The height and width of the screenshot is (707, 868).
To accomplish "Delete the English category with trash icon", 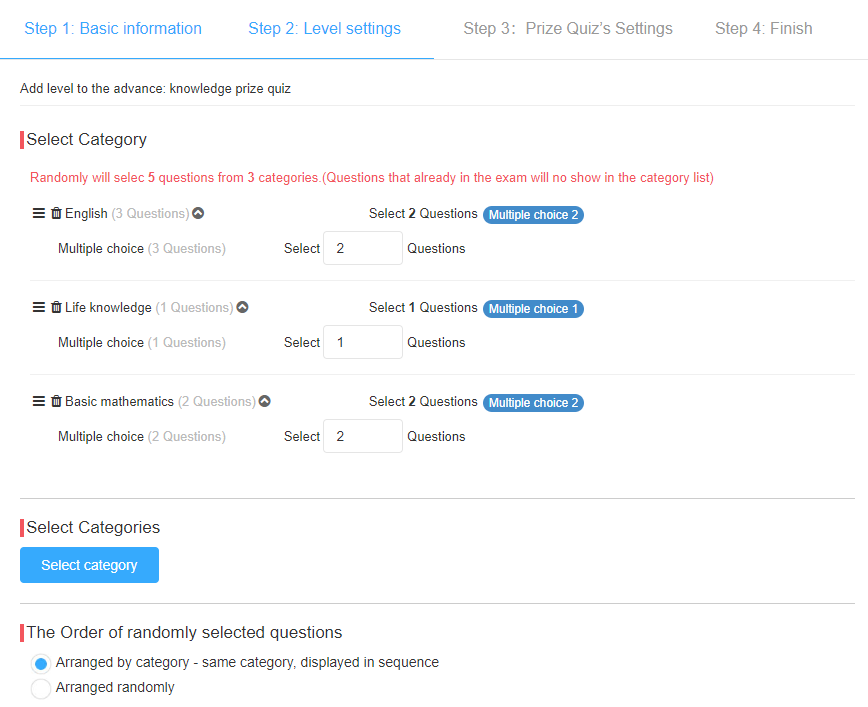I will click(x=56, y=213).
